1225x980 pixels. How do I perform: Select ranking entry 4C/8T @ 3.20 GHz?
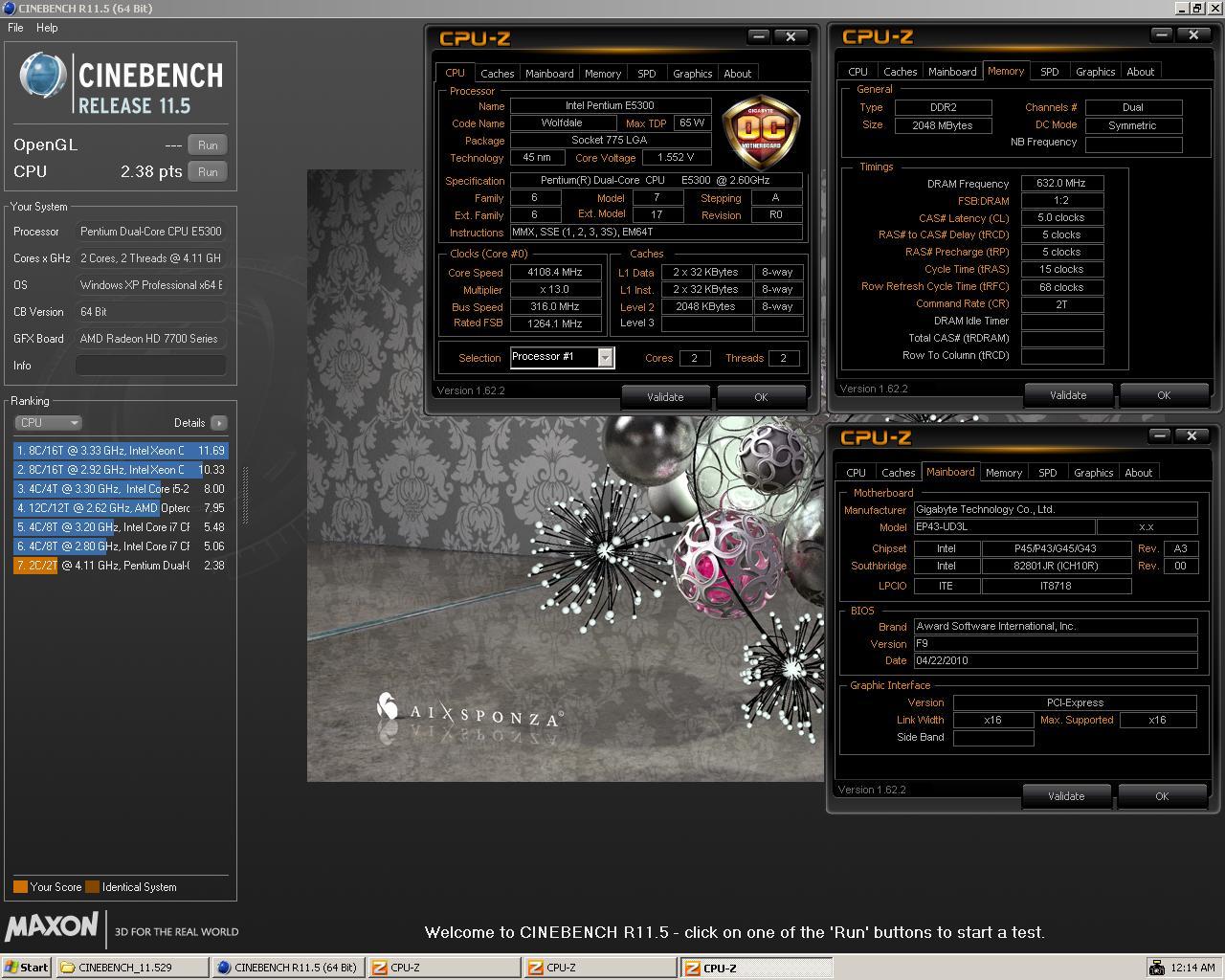pyautogui.click(x=121, y=527)
